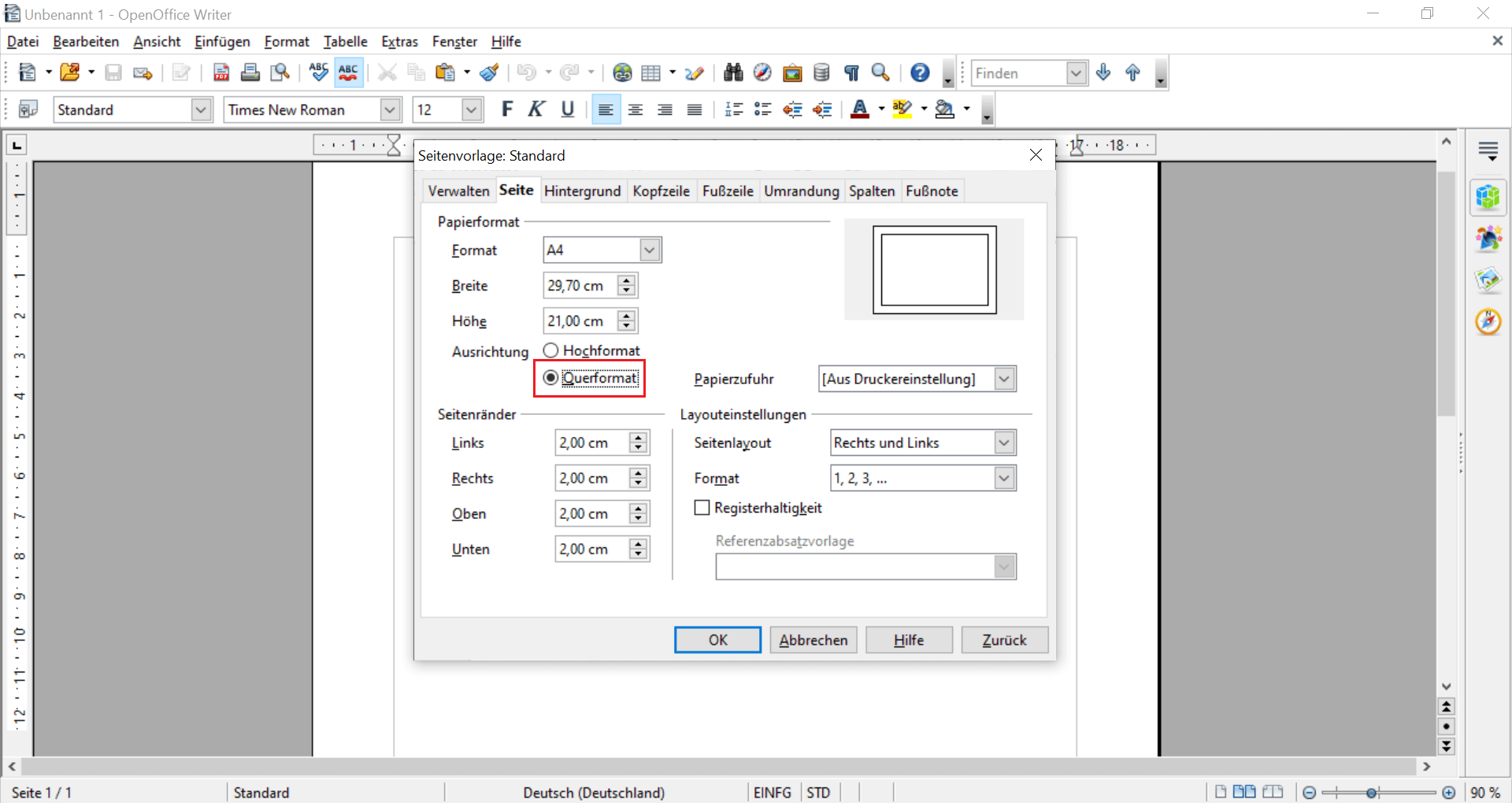
Task: Open the Navigator compass icon in the sidebar
Action: point(1489,321)
